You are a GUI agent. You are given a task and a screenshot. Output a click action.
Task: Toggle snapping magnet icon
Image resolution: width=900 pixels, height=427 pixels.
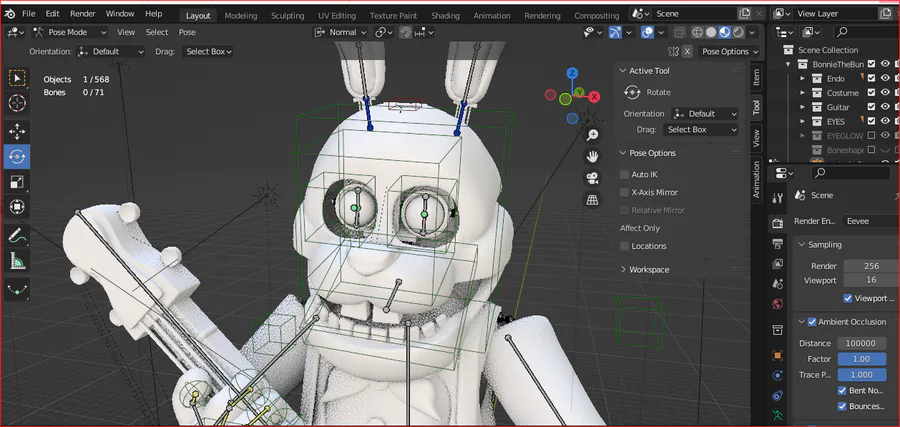406,33
